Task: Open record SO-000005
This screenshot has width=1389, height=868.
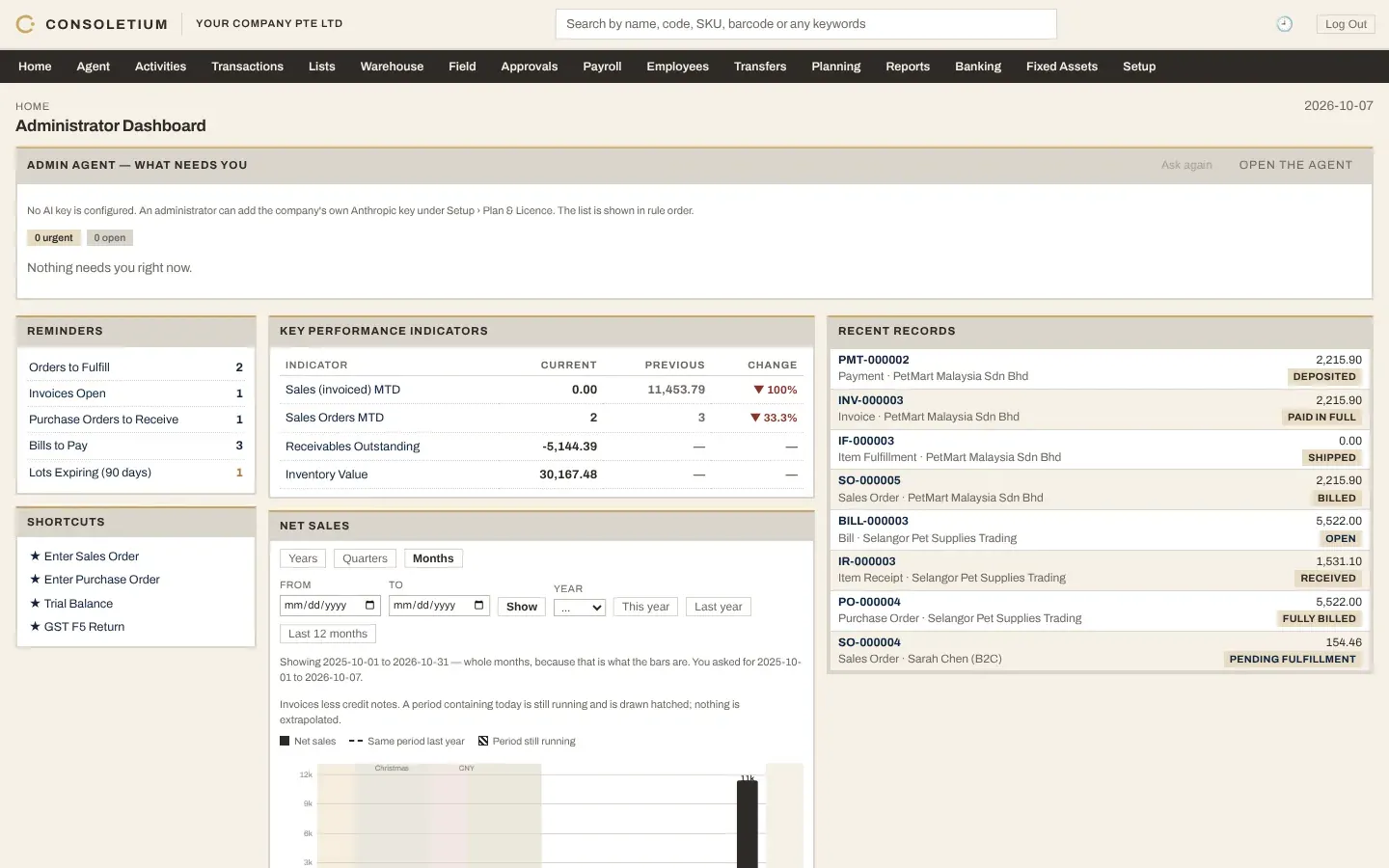Action: click(869, 480)
